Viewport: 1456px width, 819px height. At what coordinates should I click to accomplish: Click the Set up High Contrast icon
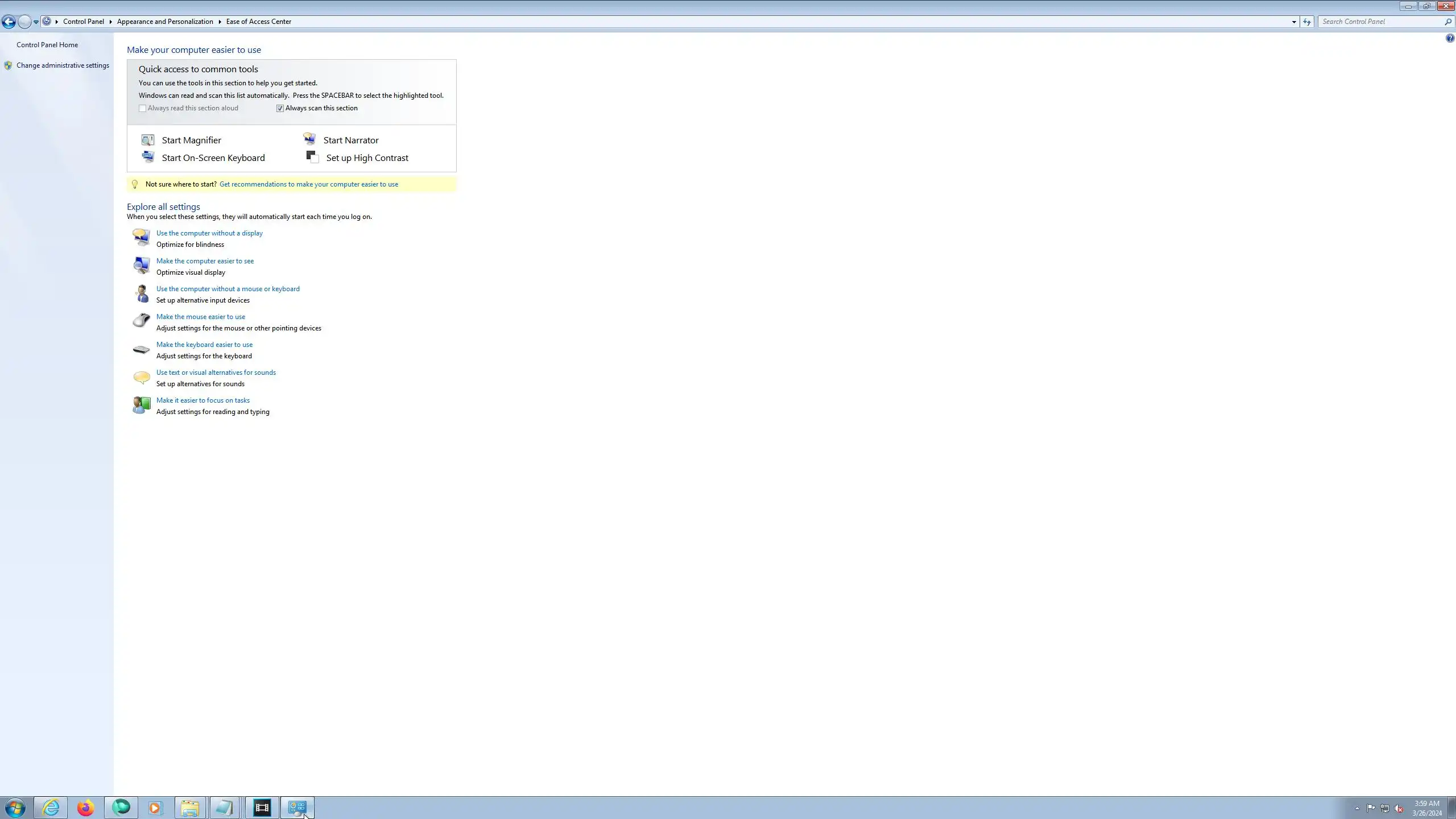[312, 157]
